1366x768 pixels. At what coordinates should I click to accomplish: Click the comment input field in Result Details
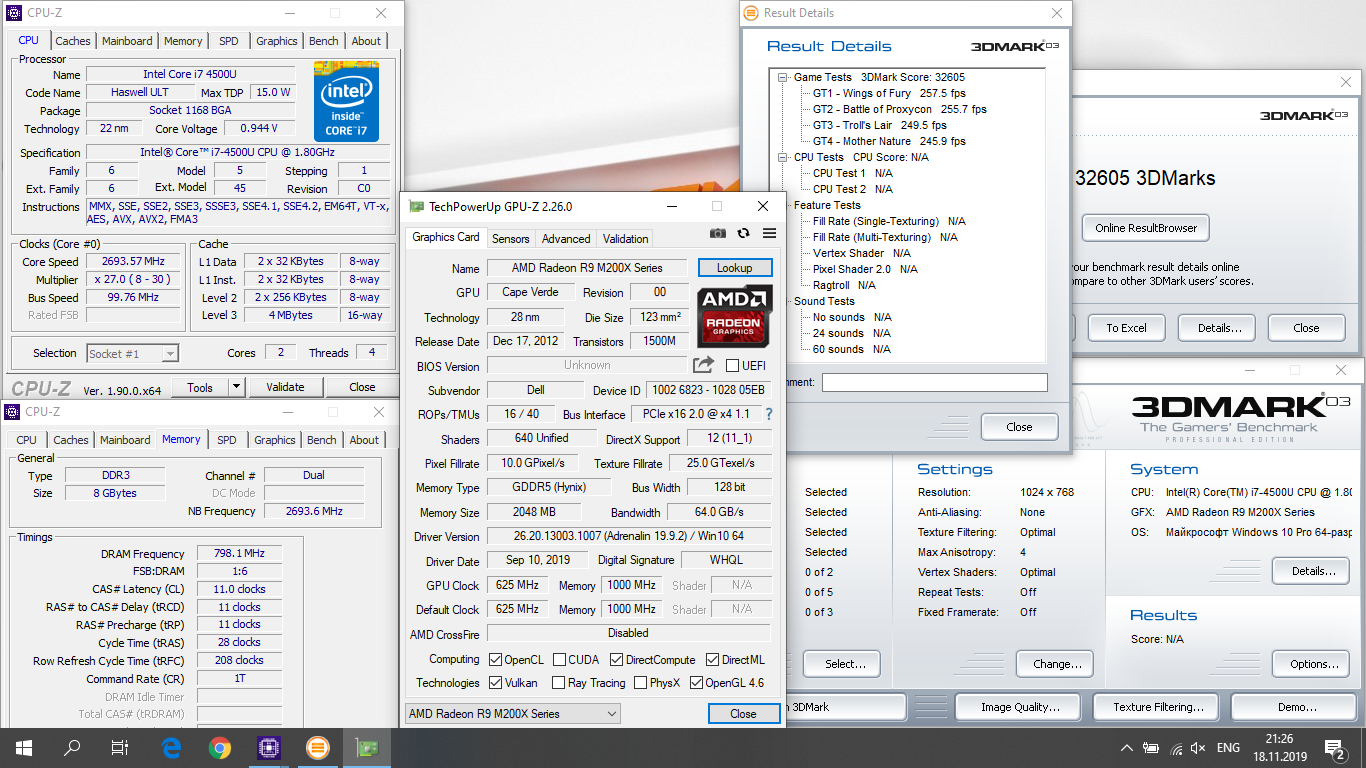click(934, 382)
